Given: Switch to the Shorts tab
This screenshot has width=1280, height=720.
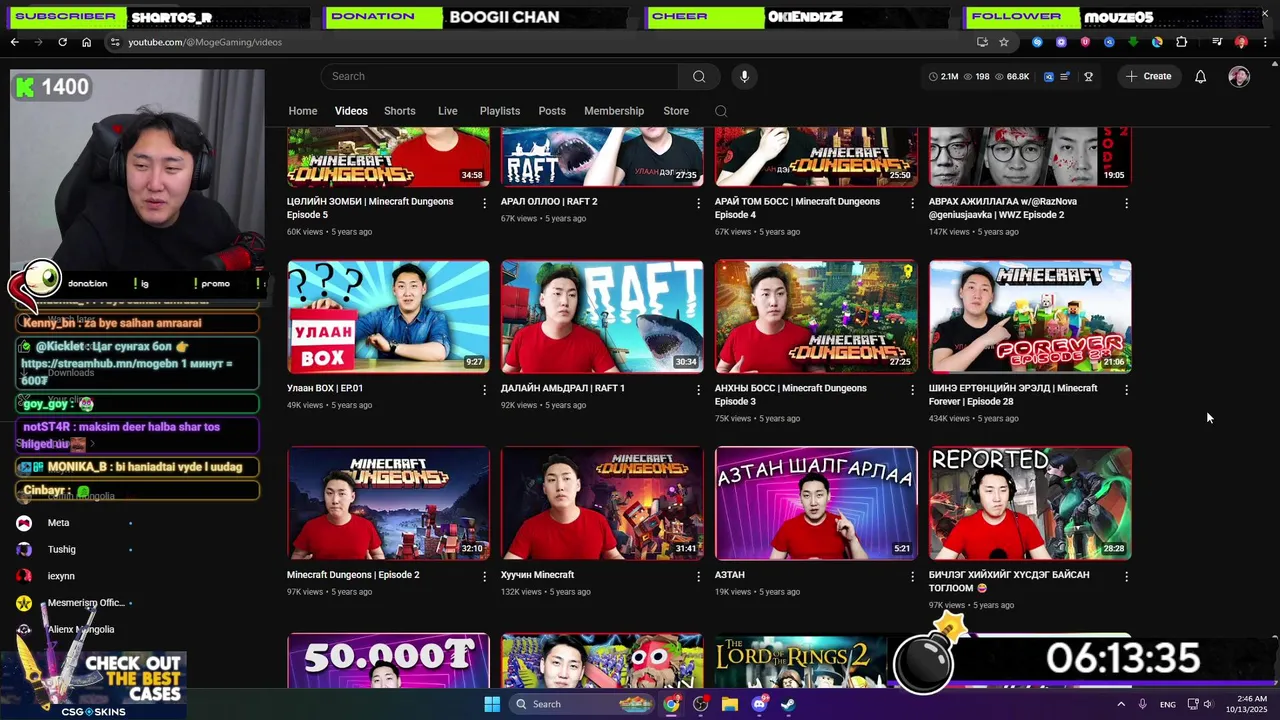Looking at the screenshot, I should point(400,111).
